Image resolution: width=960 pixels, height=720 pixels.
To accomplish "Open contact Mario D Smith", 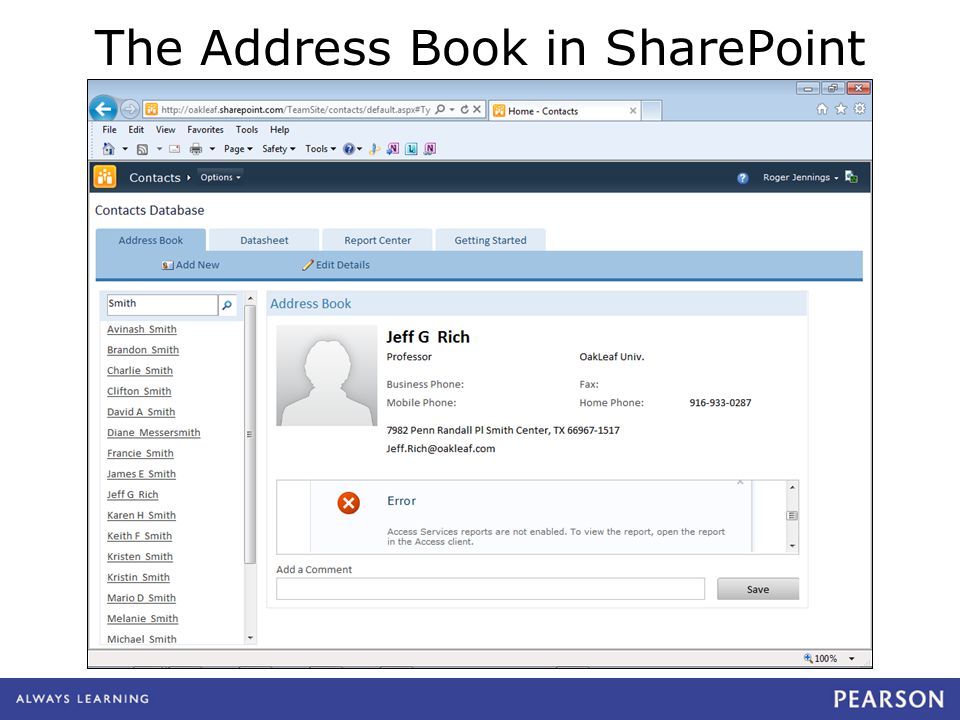I will pos(141,598).
